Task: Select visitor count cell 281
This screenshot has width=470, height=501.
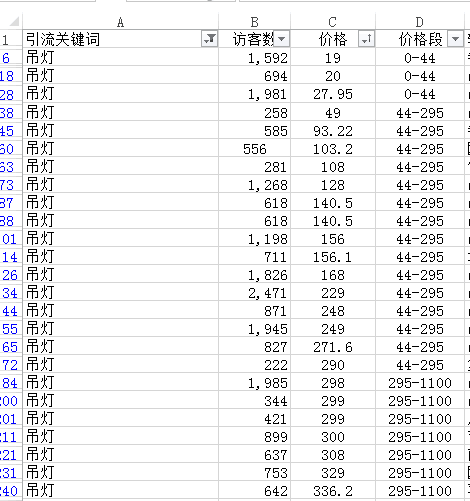Action: click(254, 166)
